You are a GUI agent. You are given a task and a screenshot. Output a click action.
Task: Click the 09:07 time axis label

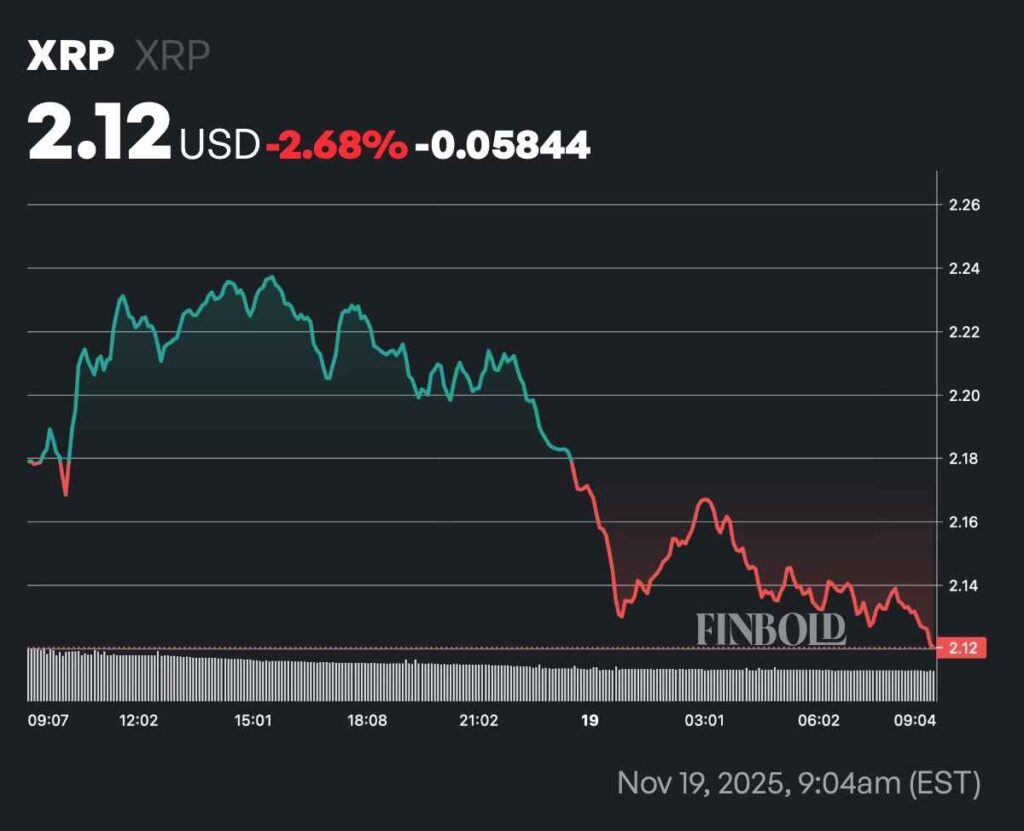pos(47,720)
